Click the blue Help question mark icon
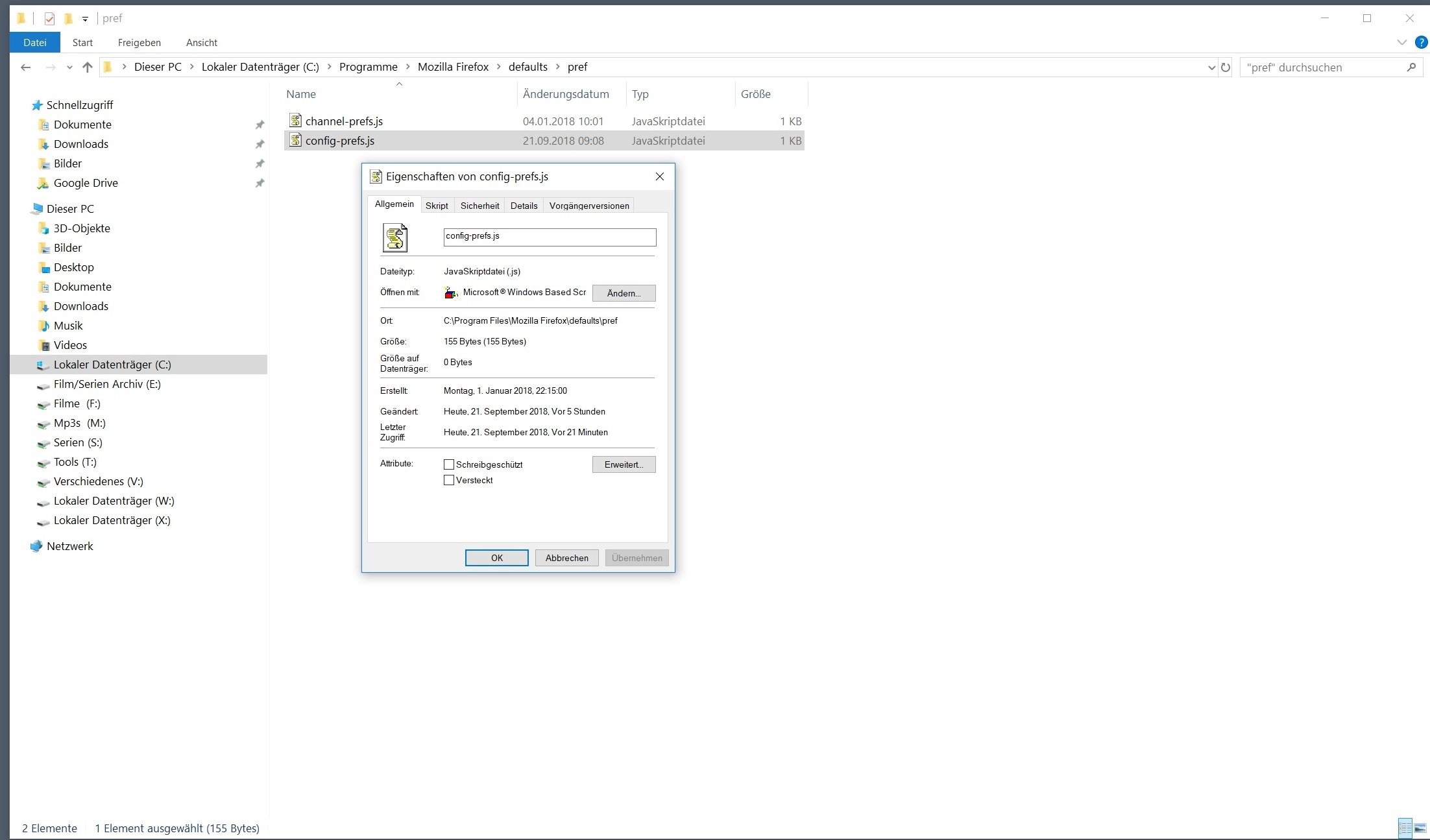 tap(1421, 42)
